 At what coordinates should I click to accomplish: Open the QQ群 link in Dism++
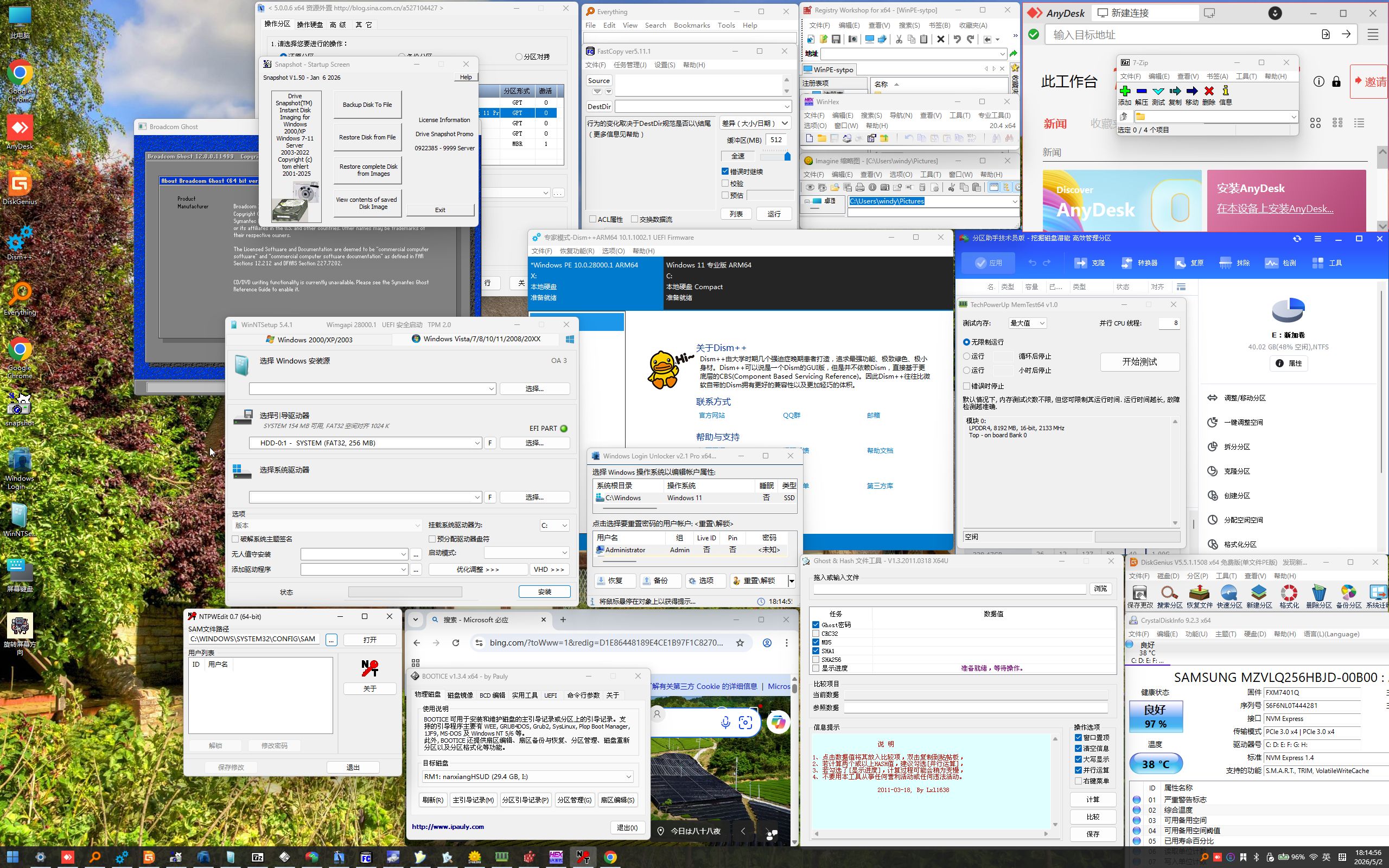click(x=792, y=416)
